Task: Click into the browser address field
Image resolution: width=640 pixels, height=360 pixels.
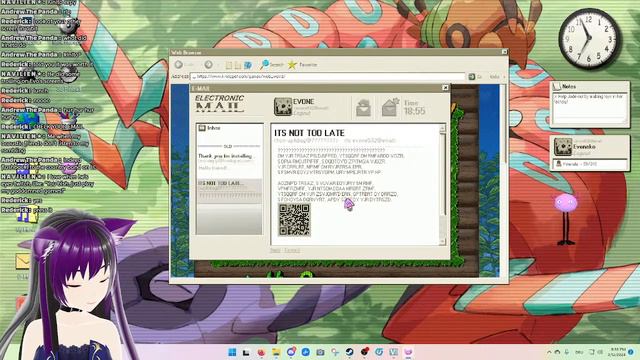Action: click(x=327, y=76)
